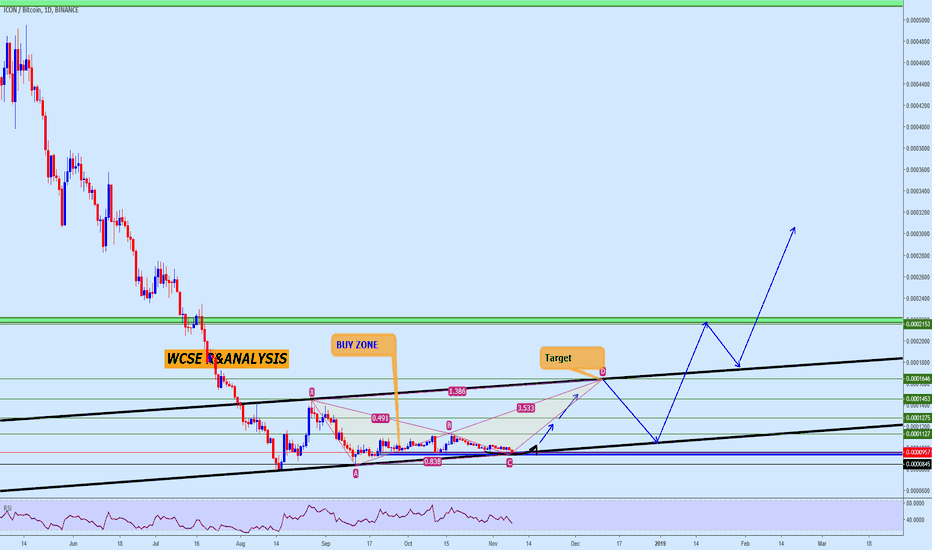
Task: Click the Sep label on time axis
Action: point(325,543)
